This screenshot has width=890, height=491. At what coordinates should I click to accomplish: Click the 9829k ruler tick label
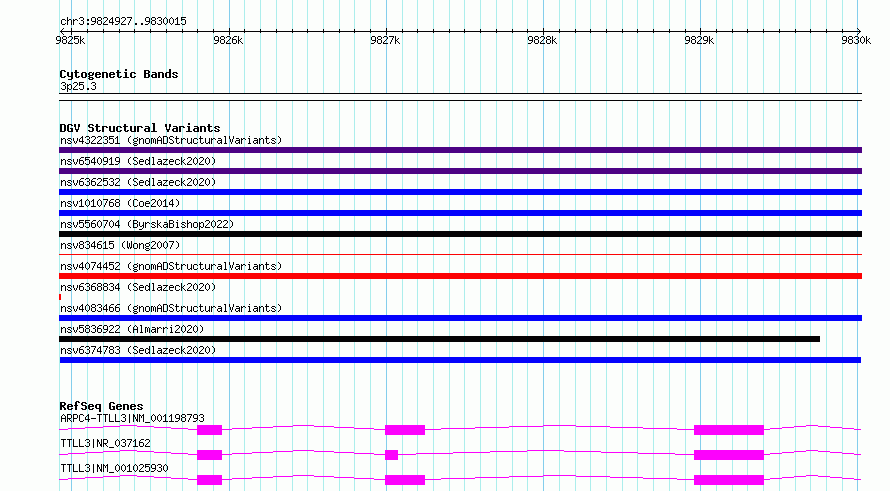[x=699, y=40]
